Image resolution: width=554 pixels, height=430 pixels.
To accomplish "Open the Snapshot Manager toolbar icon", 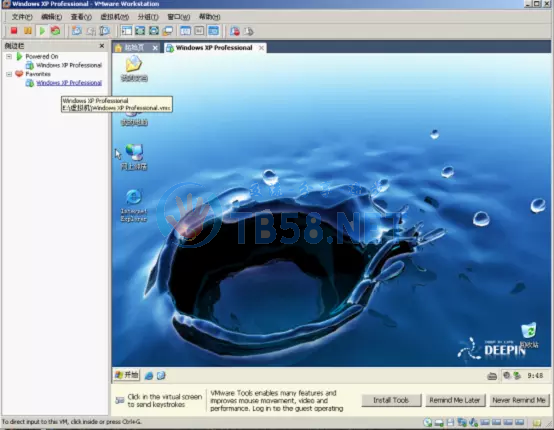I will [105, 31].
